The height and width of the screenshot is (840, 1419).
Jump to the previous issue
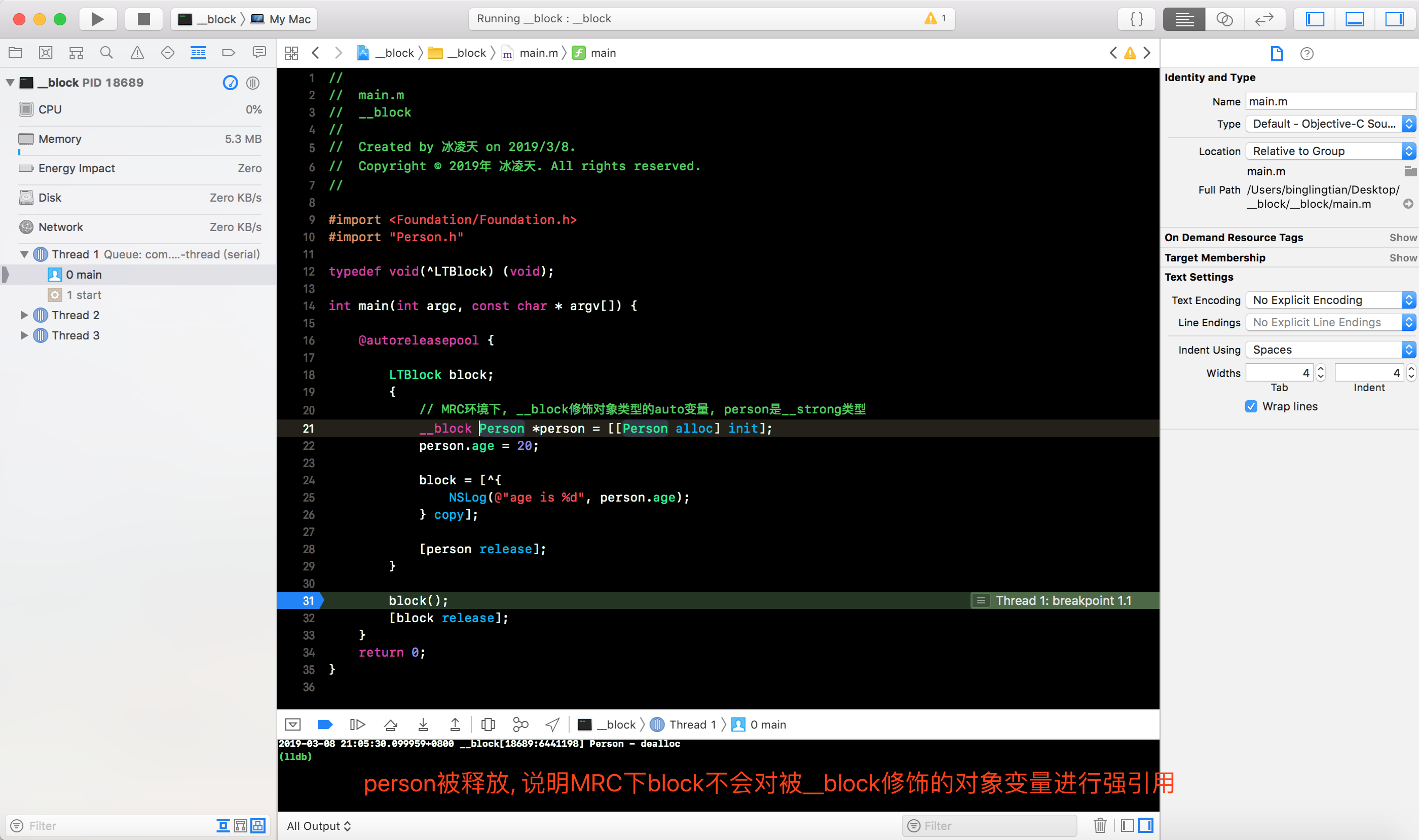pos(1113,53)
